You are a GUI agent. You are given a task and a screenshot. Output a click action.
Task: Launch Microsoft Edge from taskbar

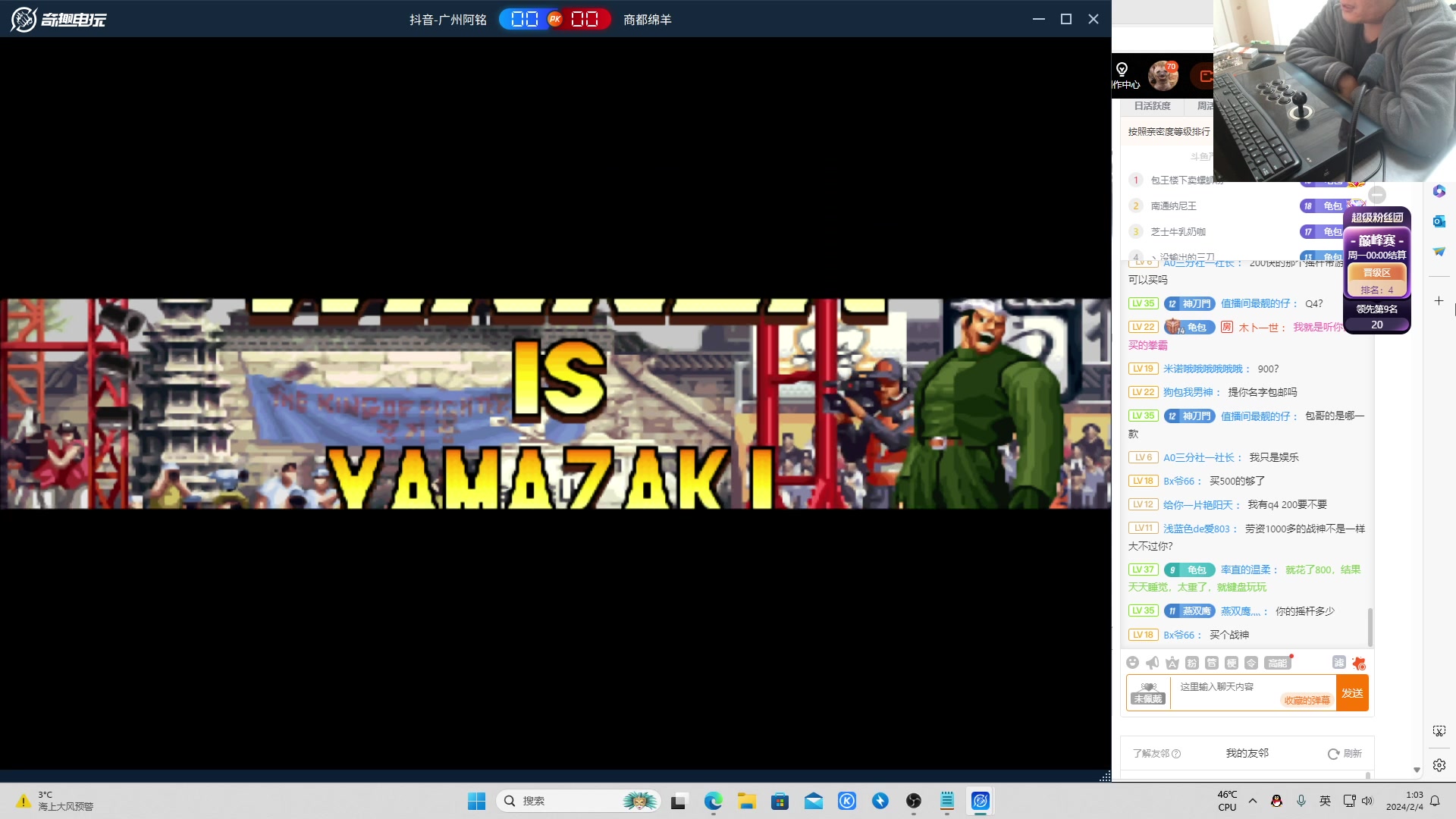click(713, 801)
